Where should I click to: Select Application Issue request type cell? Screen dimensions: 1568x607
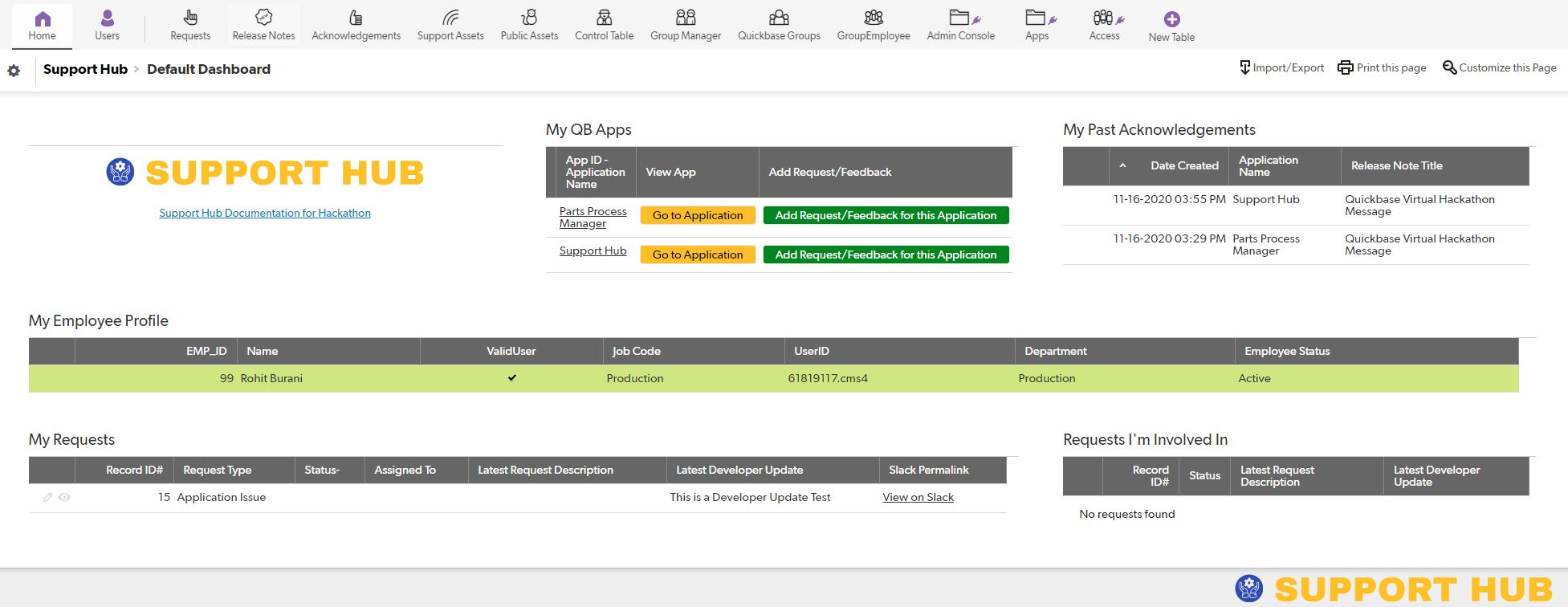(222, 497)
